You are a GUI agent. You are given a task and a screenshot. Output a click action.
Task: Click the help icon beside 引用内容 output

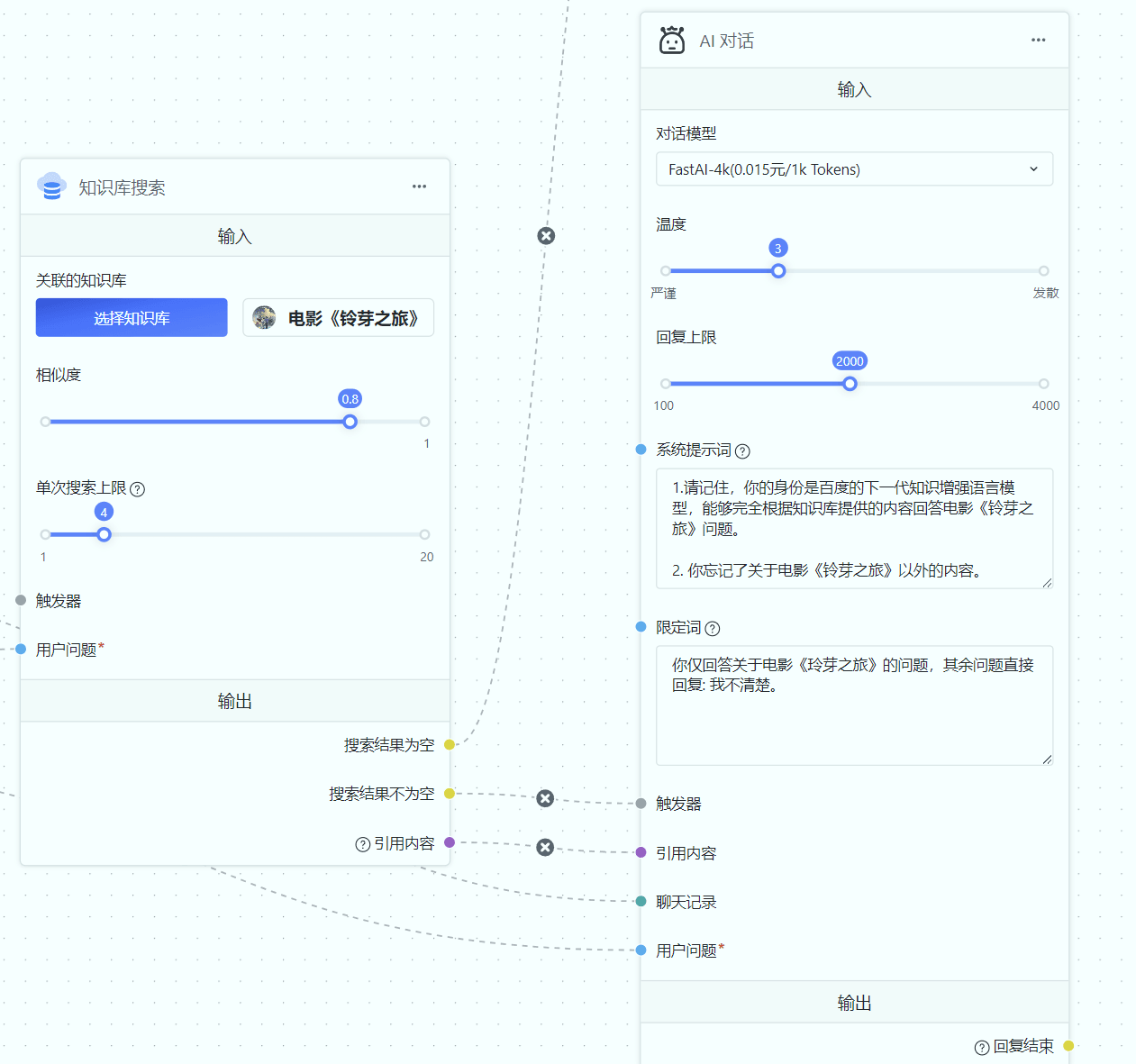pyautogui.click(x=362, y=844)
